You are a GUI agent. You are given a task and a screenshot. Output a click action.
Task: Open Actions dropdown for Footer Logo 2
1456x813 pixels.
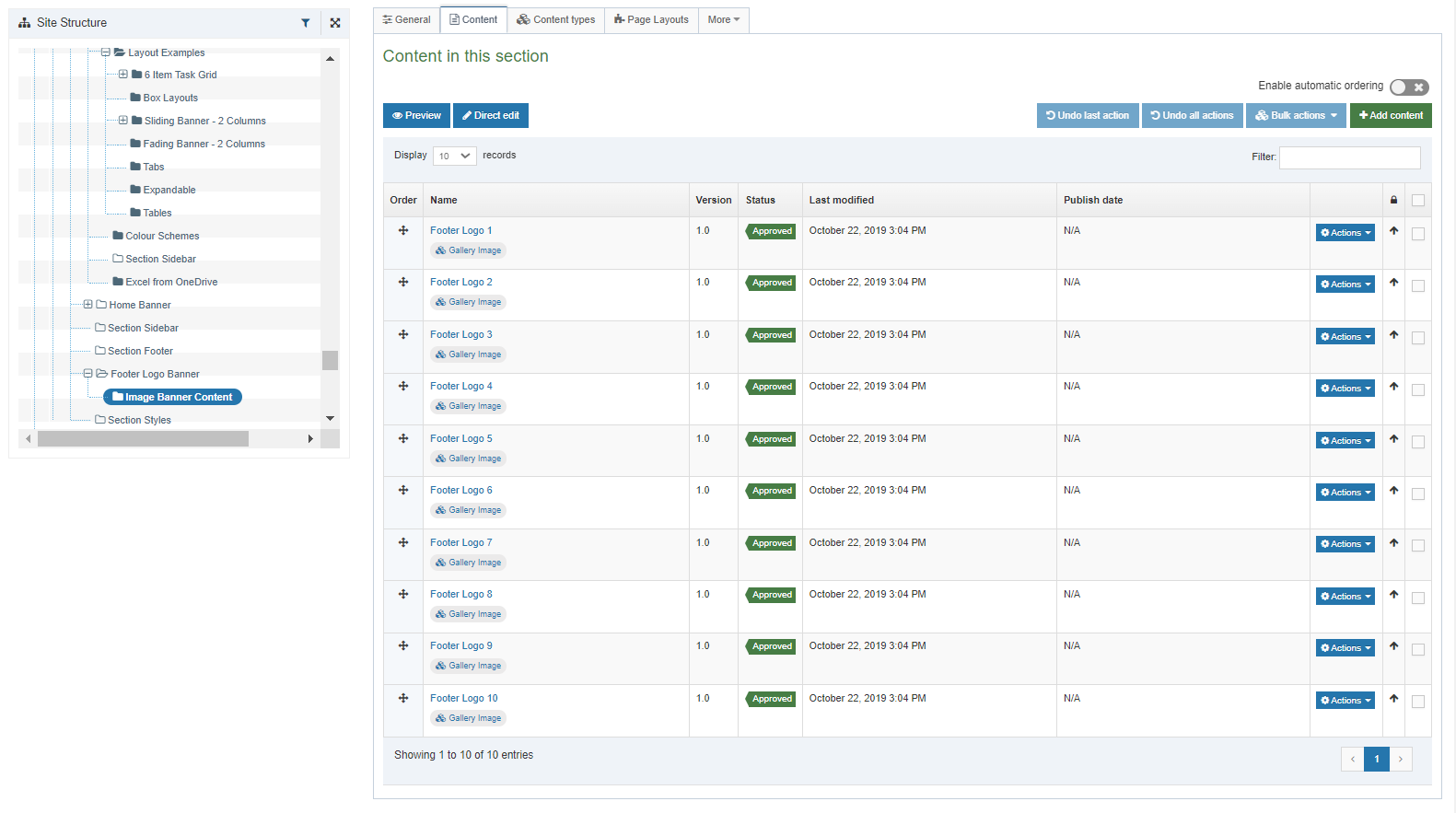click(1345, 285)
